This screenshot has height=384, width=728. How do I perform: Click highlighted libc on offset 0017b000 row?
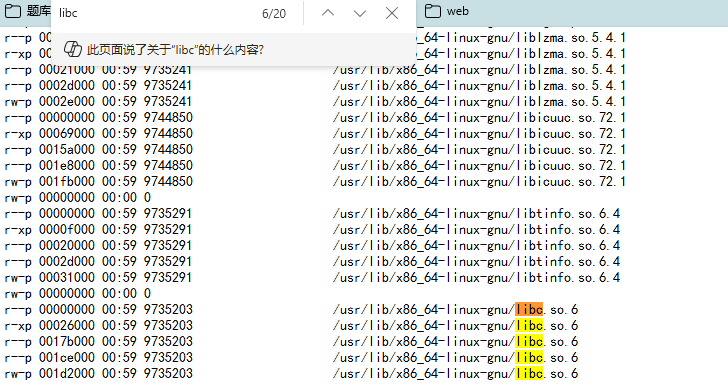coord(529,341)
